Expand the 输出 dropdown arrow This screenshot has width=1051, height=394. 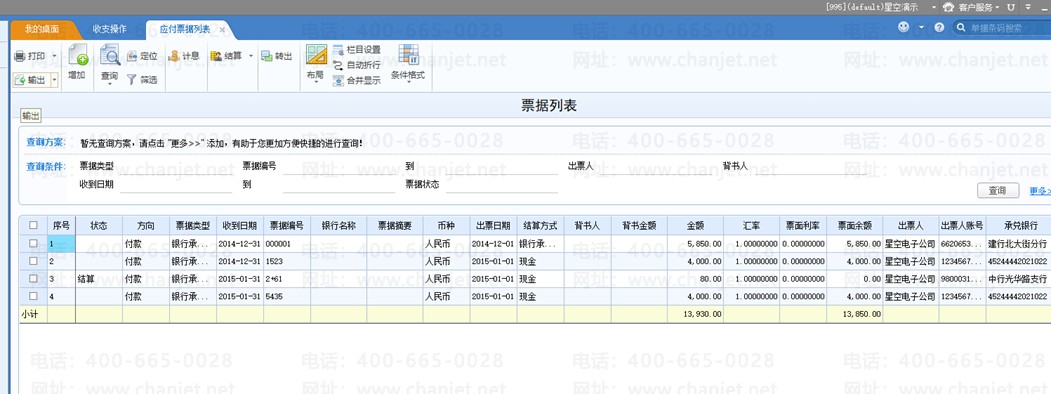54,80
